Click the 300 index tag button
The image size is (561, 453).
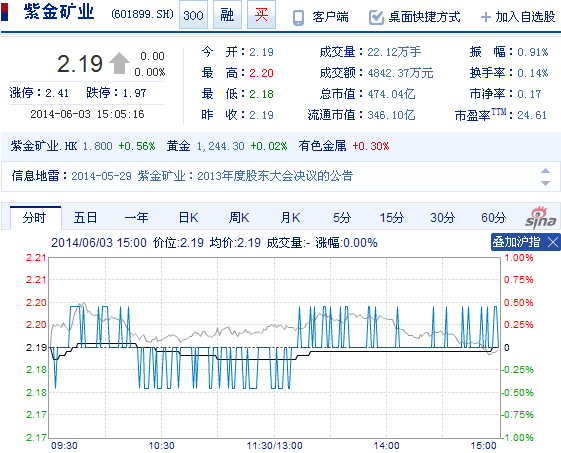193,15
